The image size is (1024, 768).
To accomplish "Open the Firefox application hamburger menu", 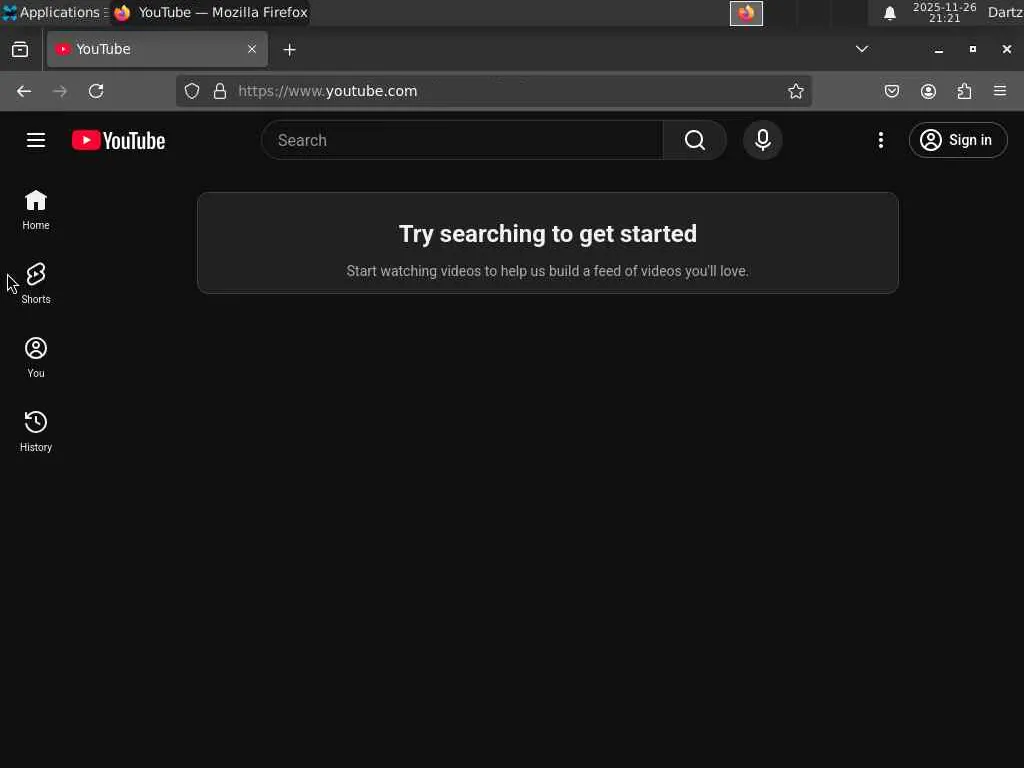I will coord(1000,91).
